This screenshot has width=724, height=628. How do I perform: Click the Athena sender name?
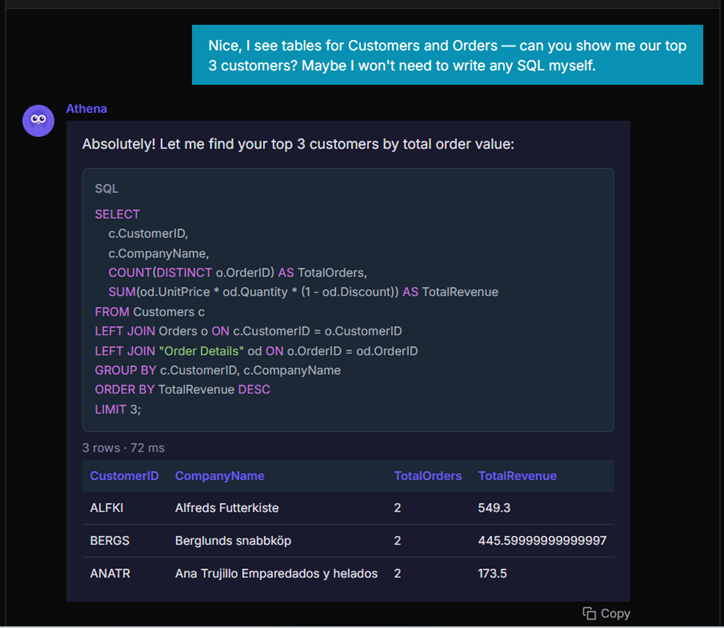point(86,108)
